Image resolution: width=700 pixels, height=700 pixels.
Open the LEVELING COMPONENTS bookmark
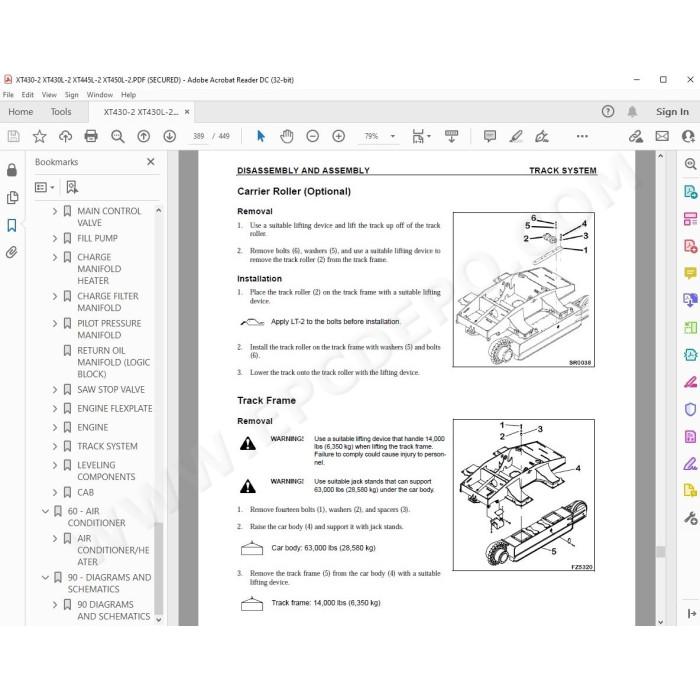(x=106, y=471)
